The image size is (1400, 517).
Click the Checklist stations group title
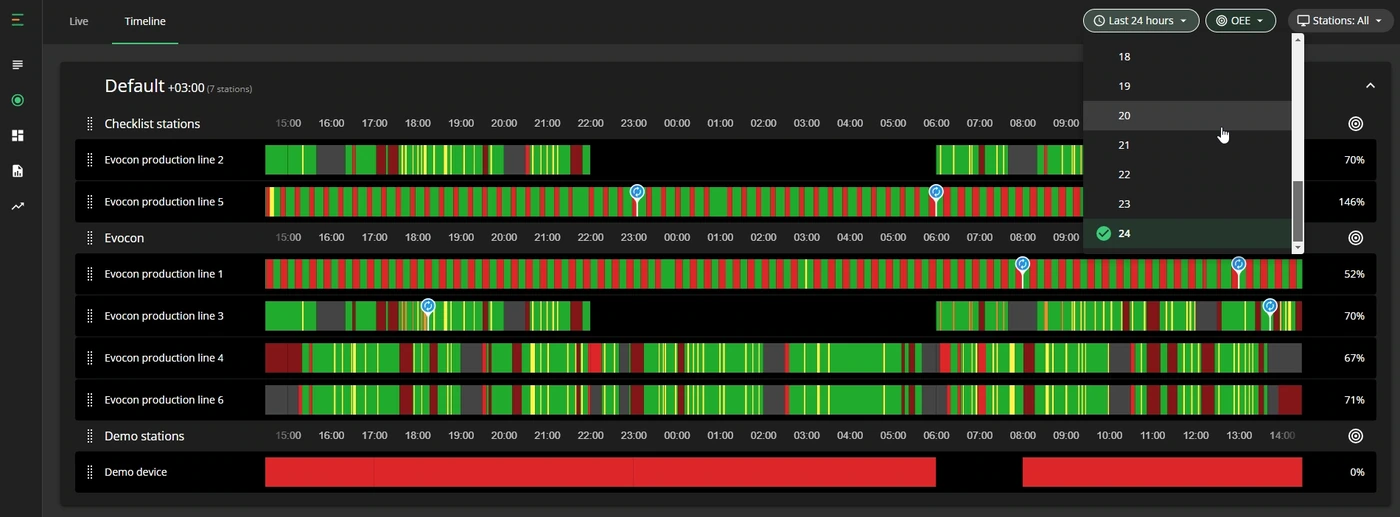pyautogui.click(x=152, y=124)
